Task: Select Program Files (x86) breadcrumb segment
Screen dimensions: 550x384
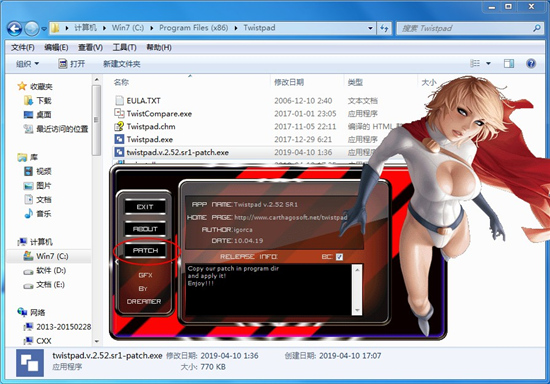Action: [193, 28]
